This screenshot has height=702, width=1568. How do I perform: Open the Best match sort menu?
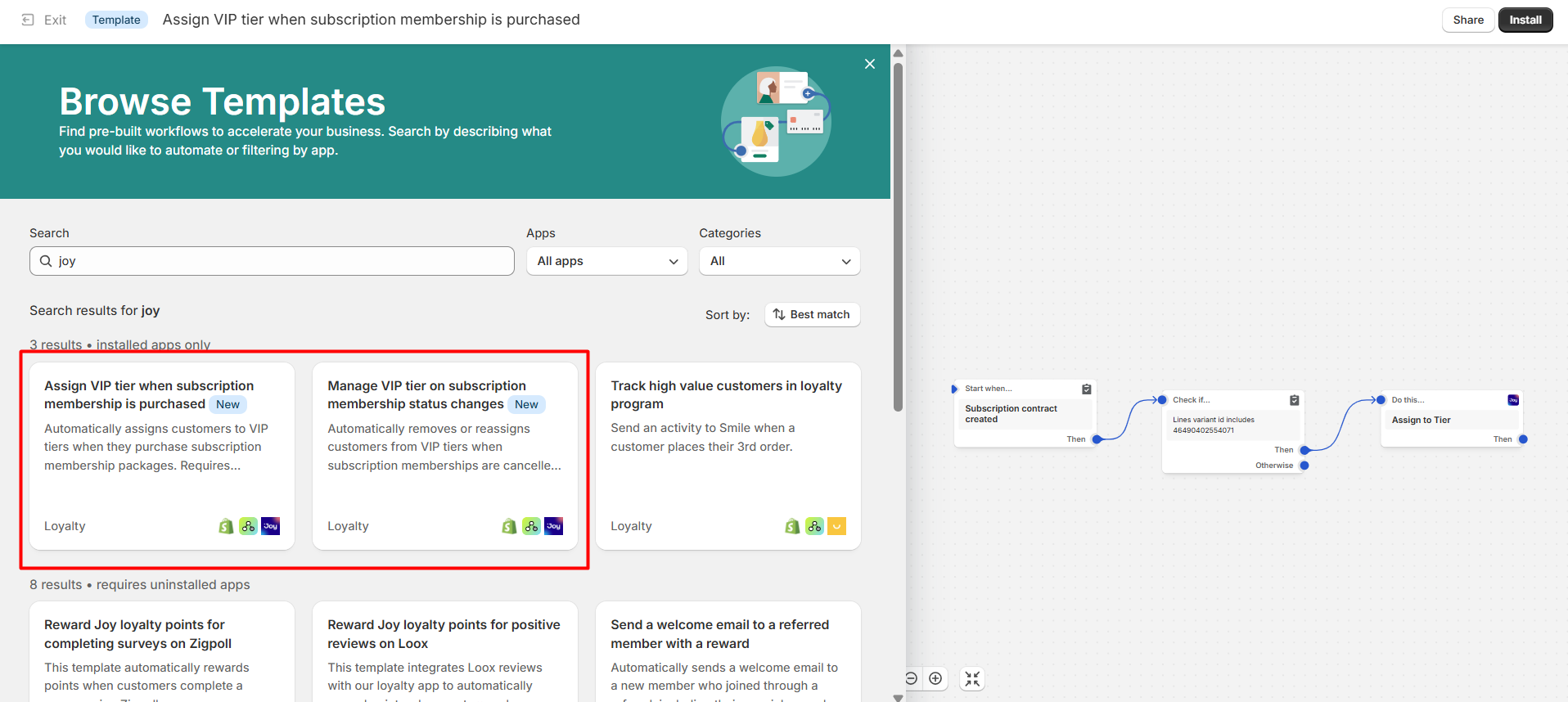pyautogui.click(x=812, y=314)
